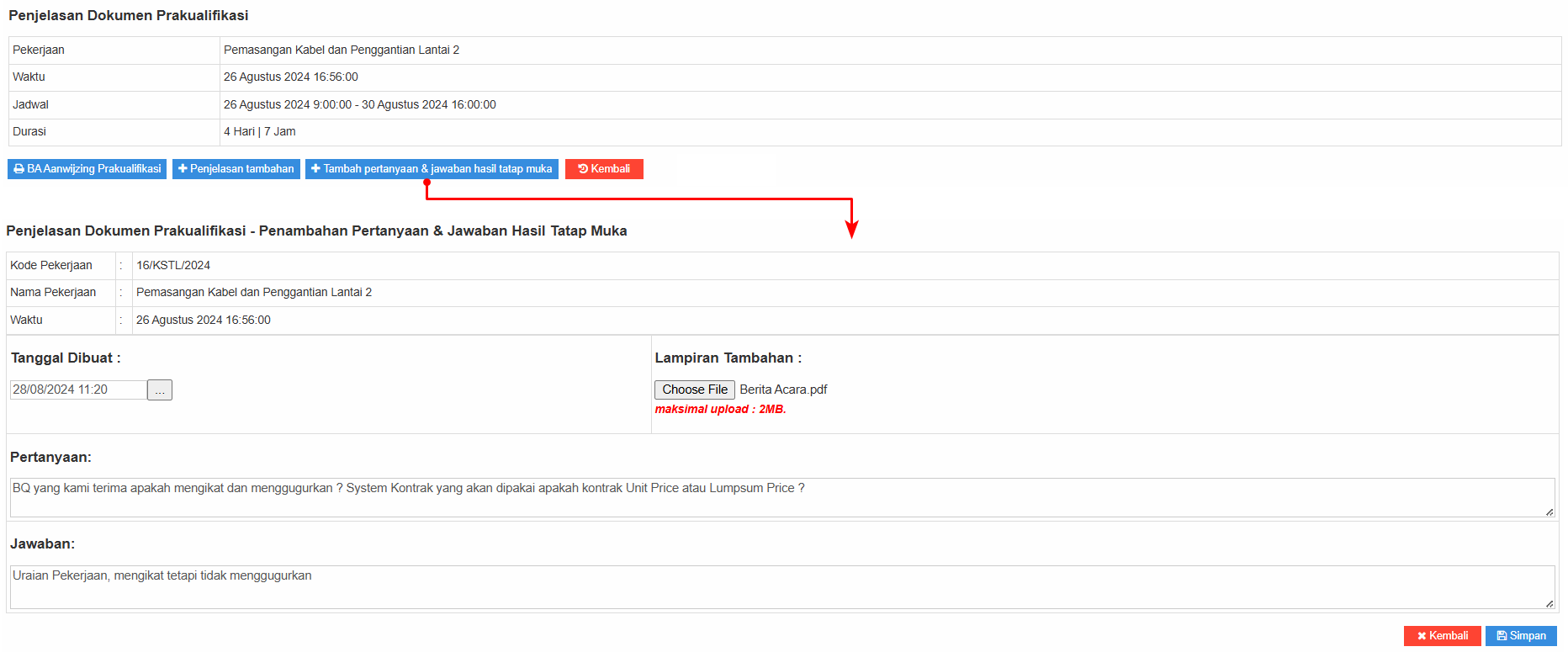This screenshot has width=1568, height=652.
Task: Save the form with Simpan
Action: click(1521, 636)
